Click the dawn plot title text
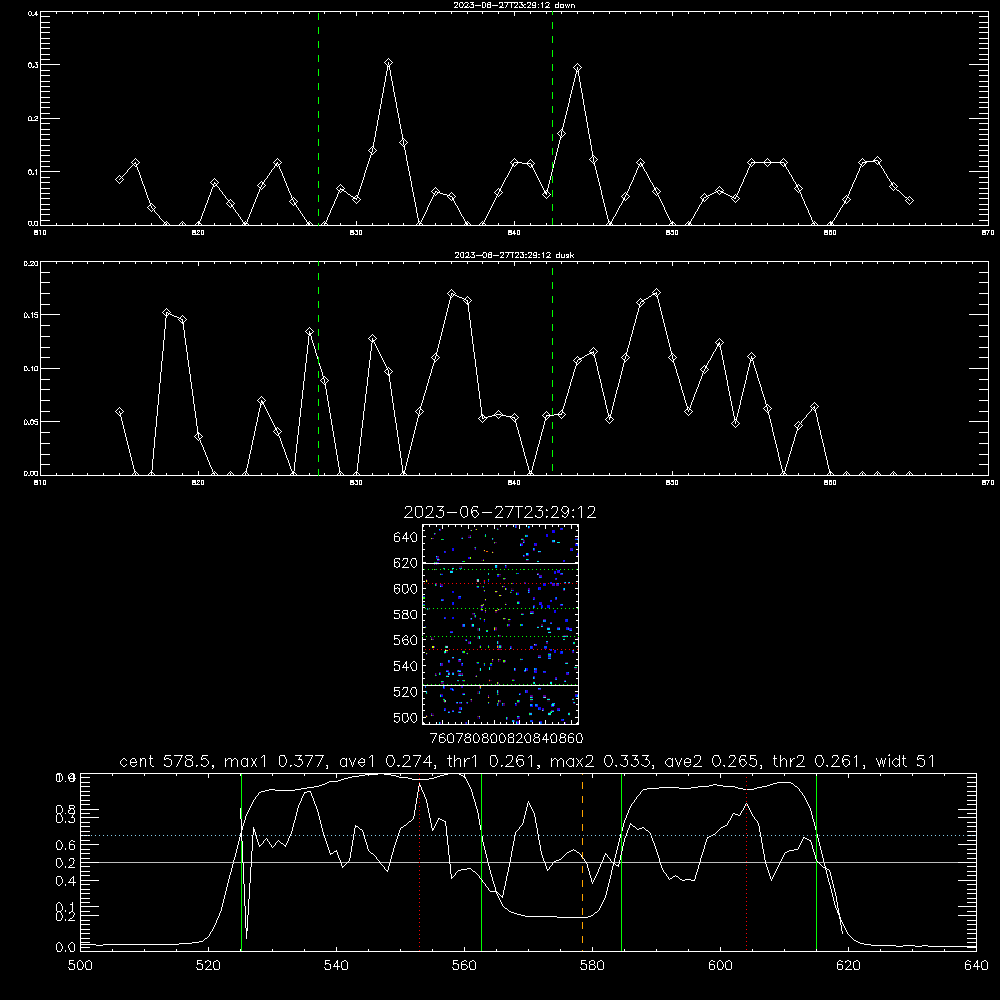The image size is (1000, 1000). click(x=514, y=5)
